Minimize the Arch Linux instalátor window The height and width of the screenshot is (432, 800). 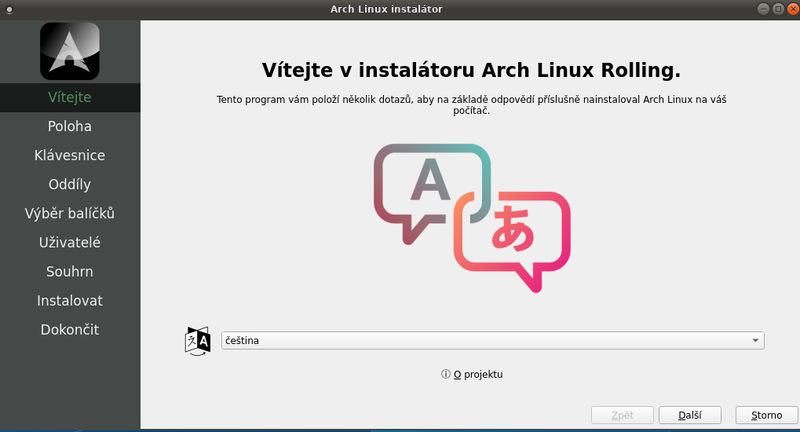[x=763, y=8]
